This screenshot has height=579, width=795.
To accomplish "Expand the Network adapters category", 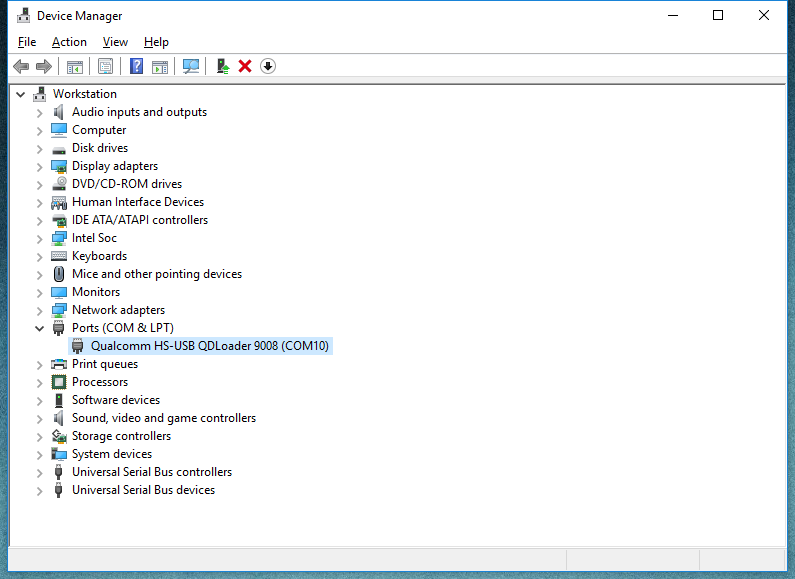I will click(40, 310).
